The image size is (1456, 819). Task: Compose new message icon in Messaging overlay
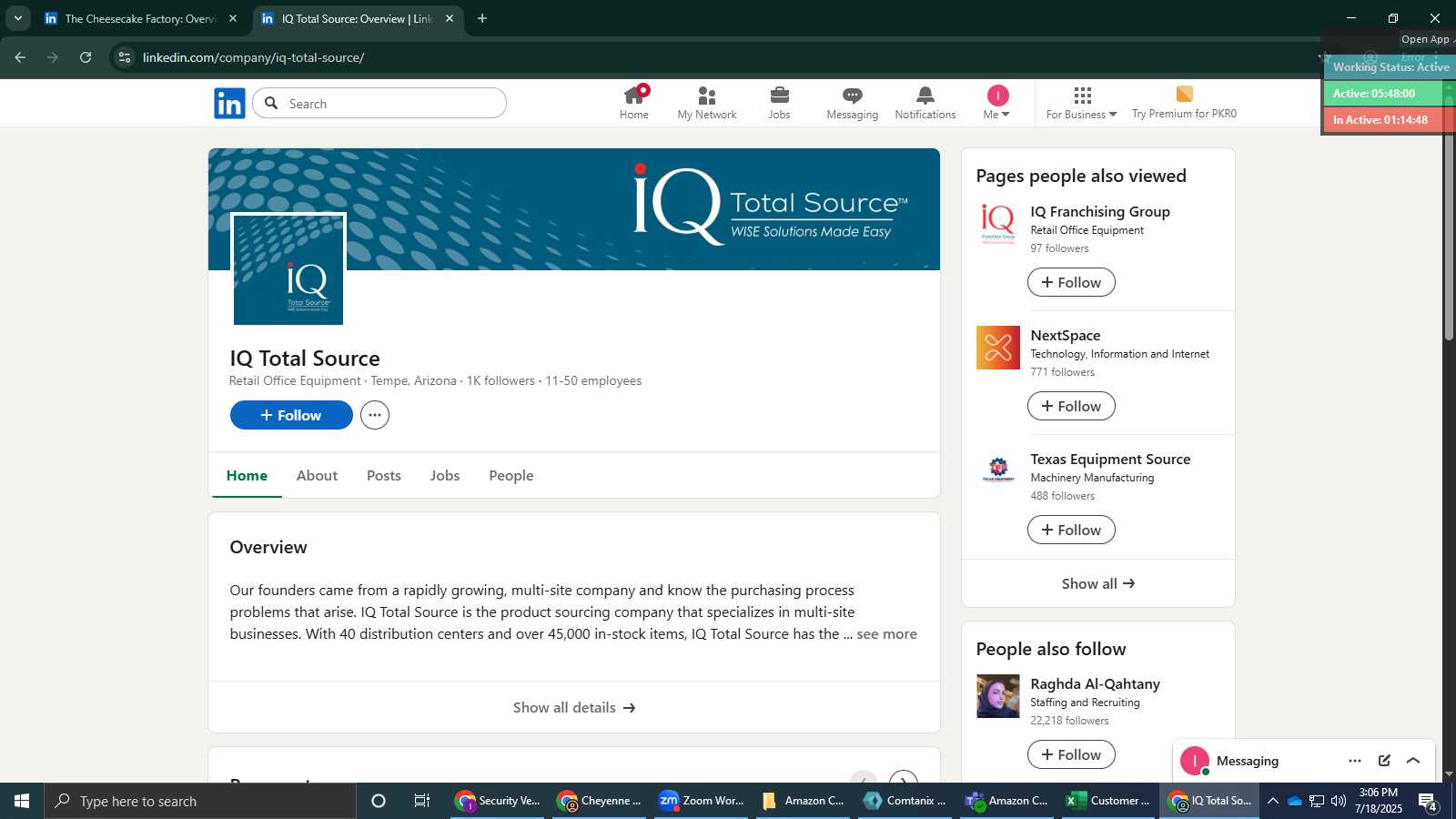click(1384, 761)
